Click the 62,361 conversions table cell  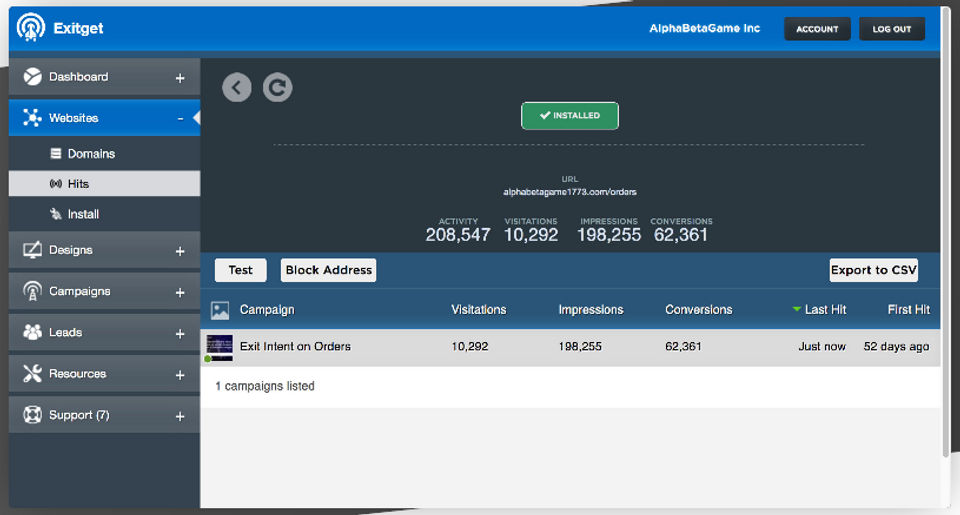pyautogui.click(x=683, y=347)
